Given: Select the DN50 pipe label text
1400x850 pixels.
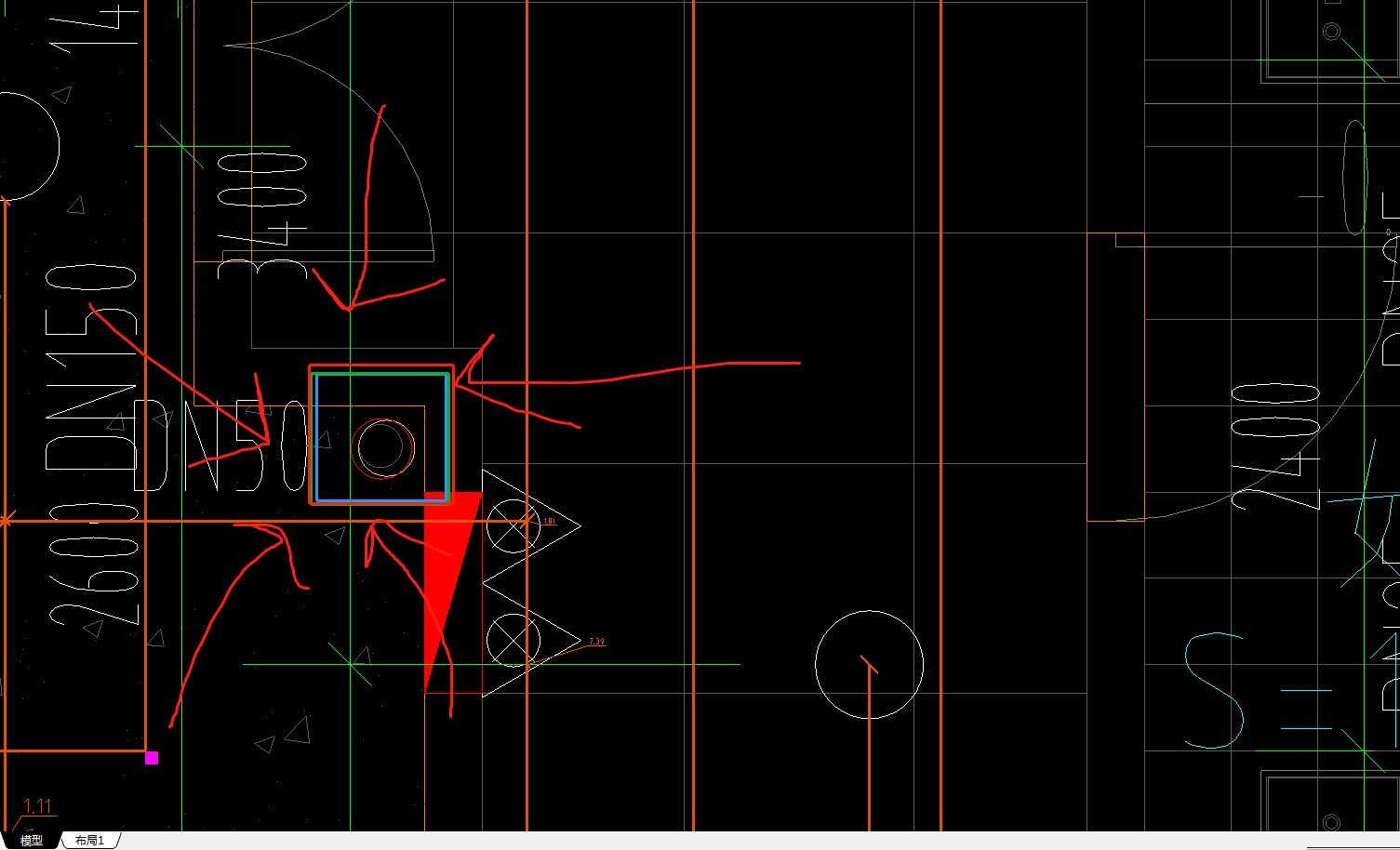Looking at the screenshot, I should coord(220,446).
